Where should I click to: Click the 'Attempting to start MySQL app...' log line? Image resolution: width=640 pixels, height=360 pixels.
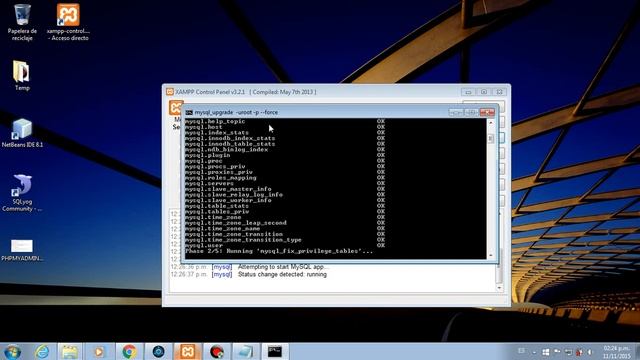coord(282,267)
